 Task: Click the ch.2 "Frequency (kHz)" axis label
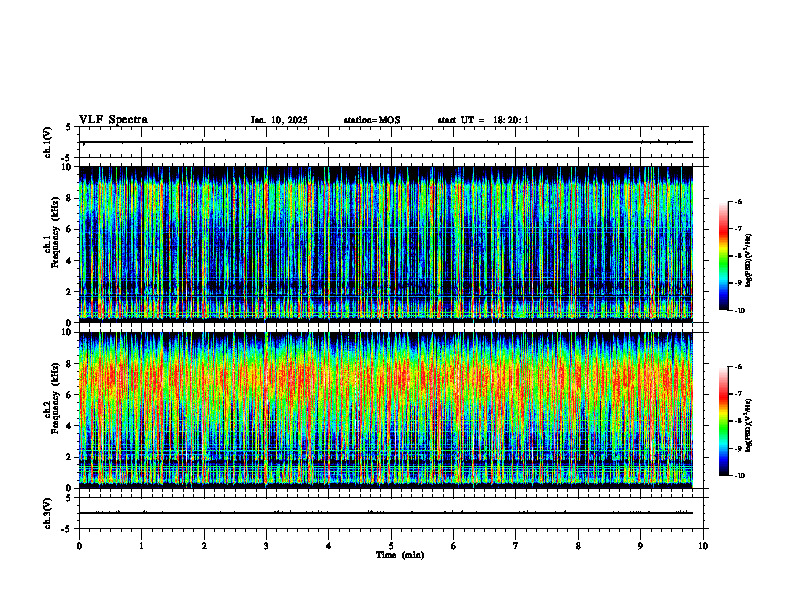(x=56, y=398)
